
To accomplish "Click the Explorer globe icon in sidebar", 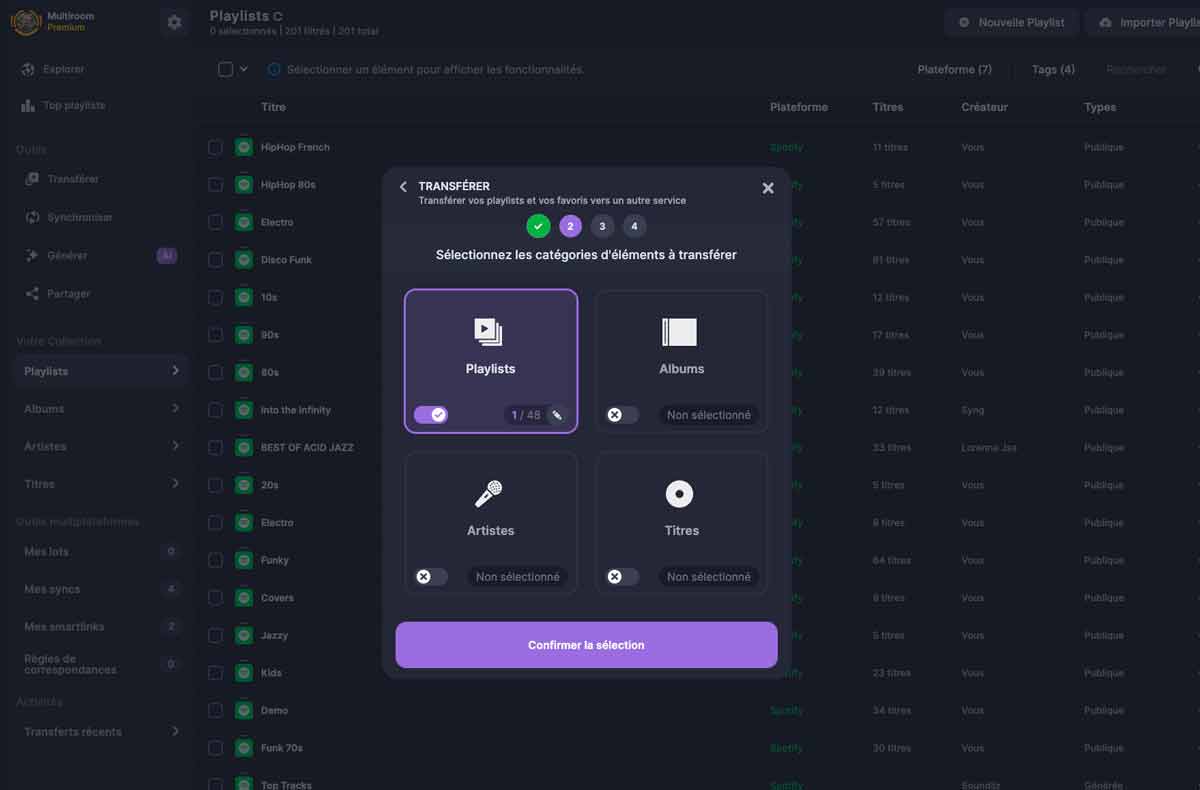I will pyautogui.click(x=28, y=69).
